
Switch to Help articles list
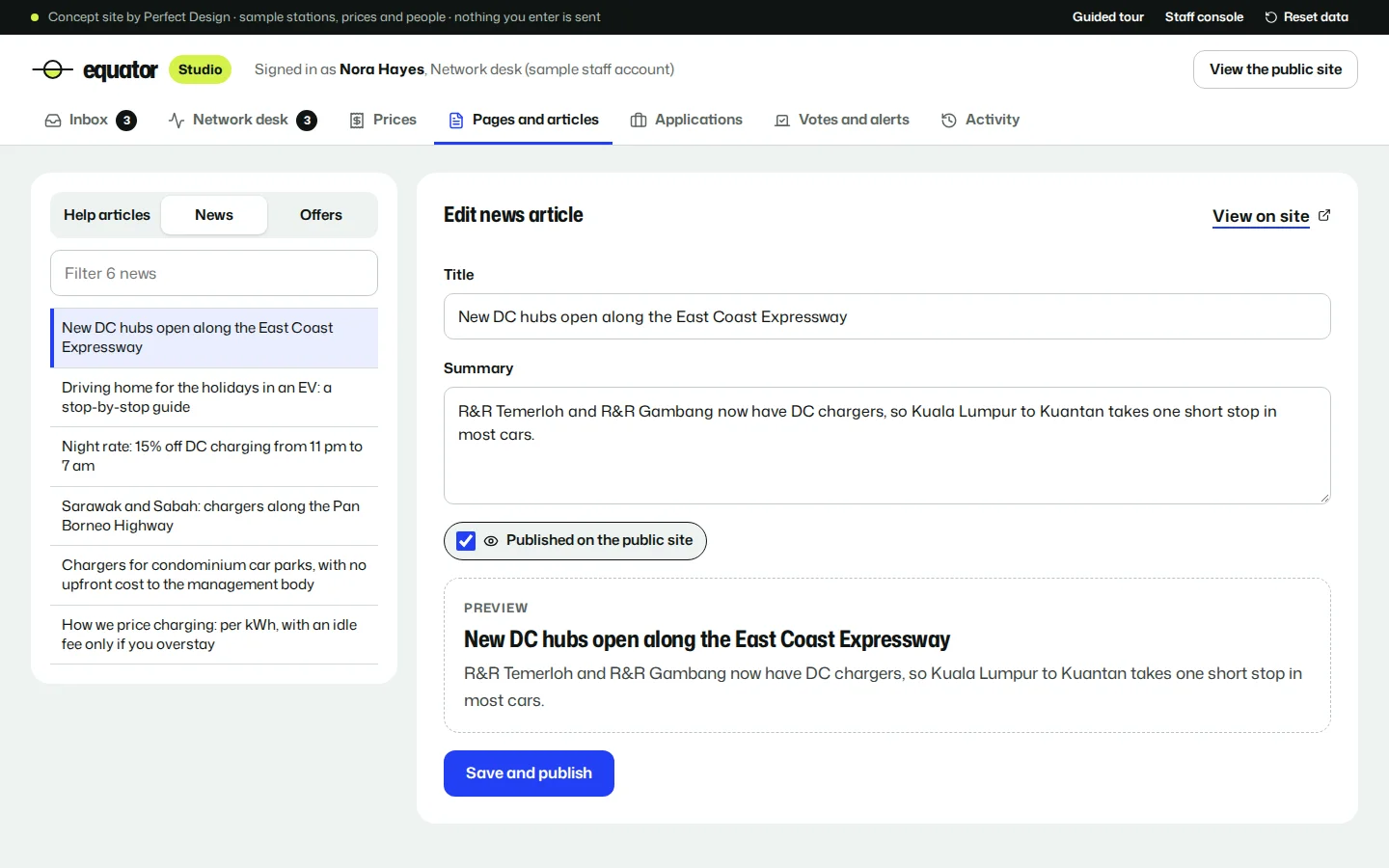(107, 215)
